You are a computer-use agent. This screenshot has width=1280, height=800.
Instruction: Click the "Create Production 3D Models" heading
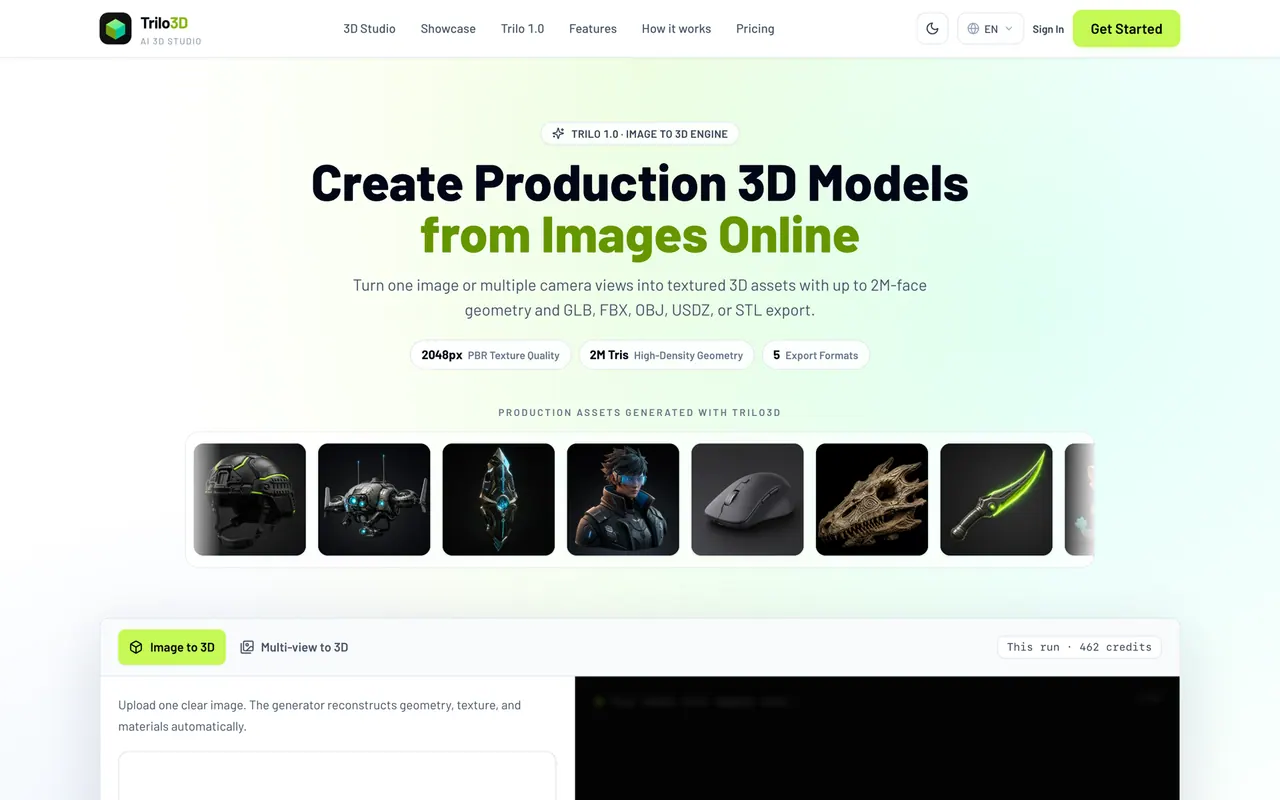pos(640,183)
